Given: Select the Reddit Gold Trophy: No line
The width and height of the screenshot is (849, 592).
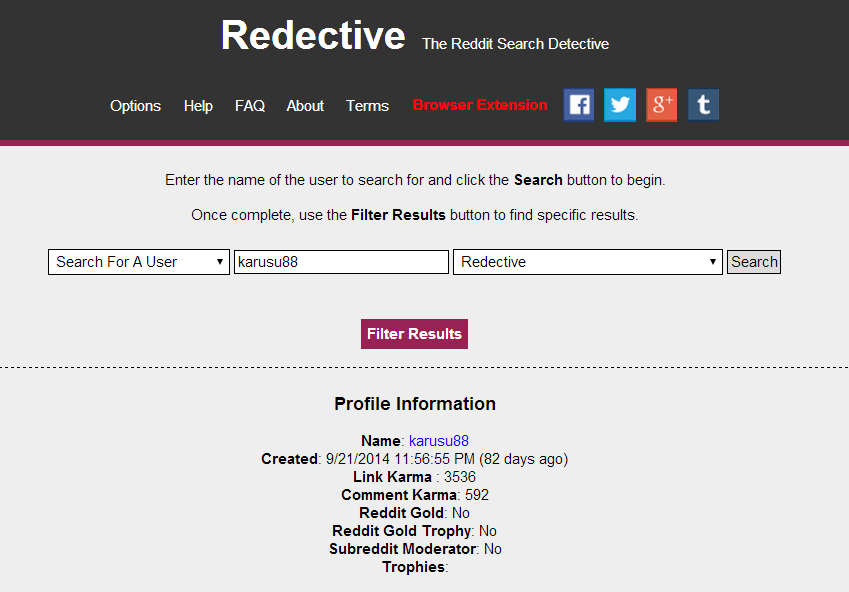Looking at the screenshot, I should (x=414, y=531).
